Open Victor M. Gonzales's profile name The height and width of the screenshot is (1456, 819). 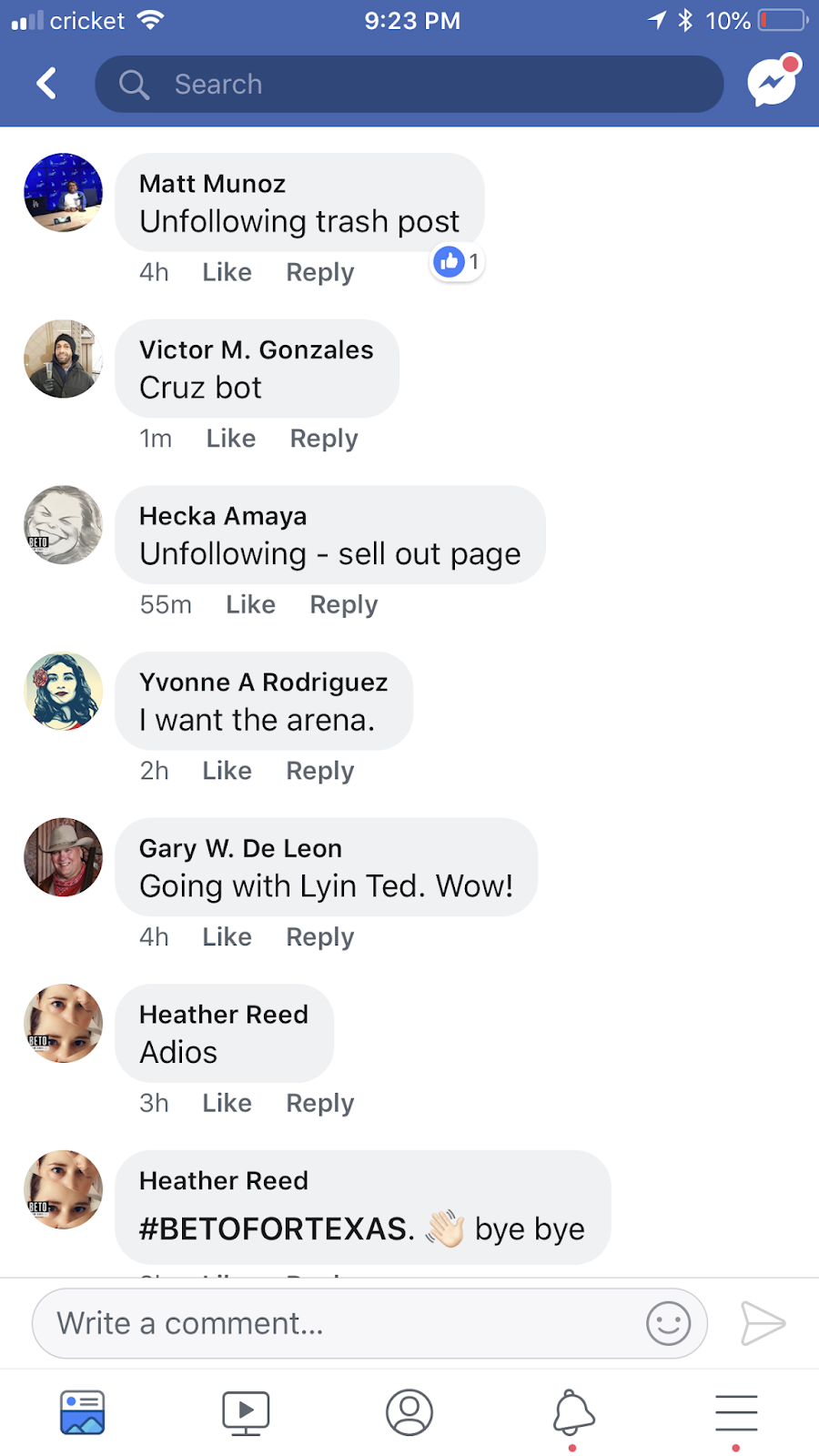tap(256, 349)
